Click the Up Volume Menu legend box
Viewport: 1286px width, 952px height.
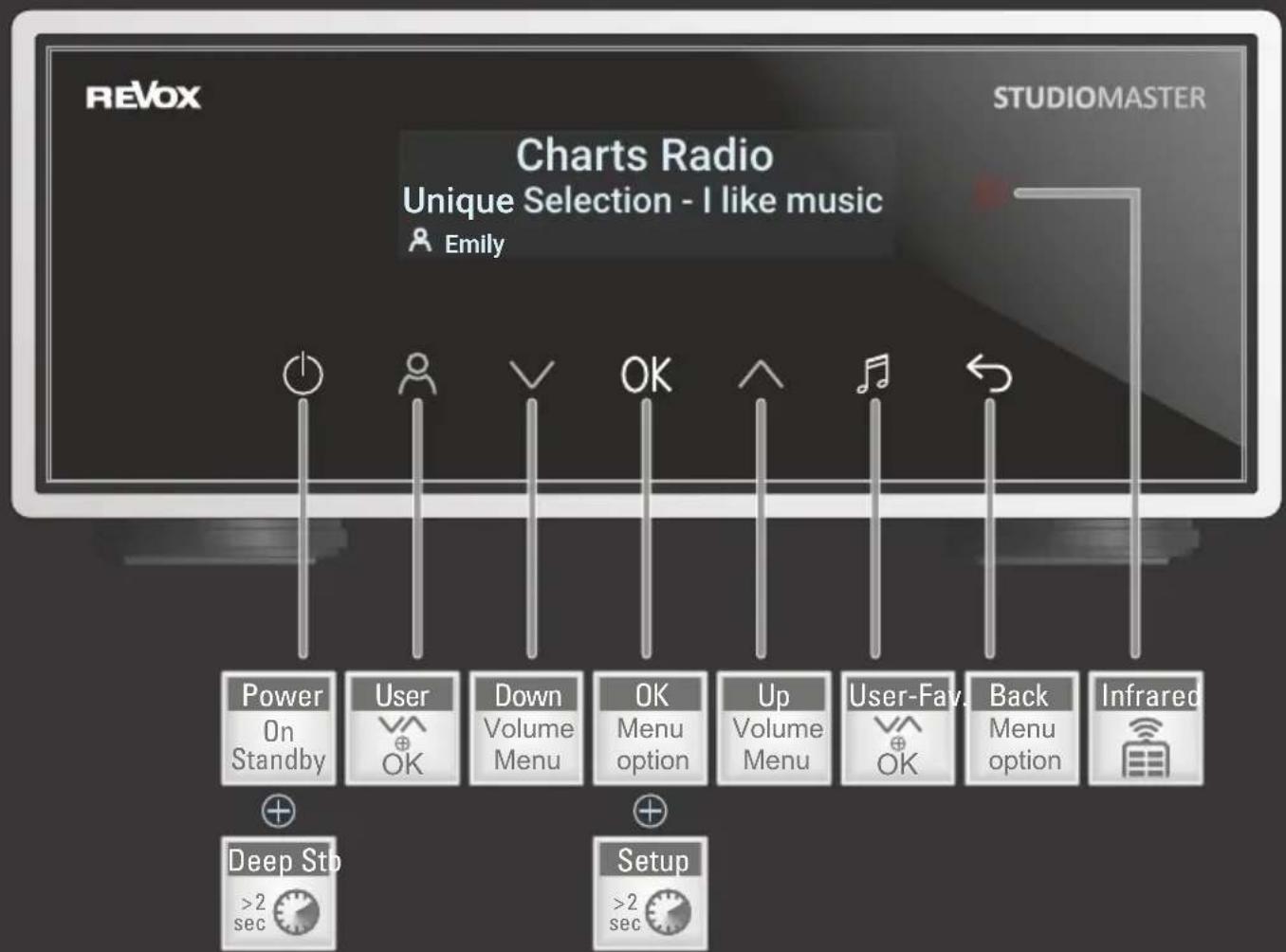pos(774,728)
